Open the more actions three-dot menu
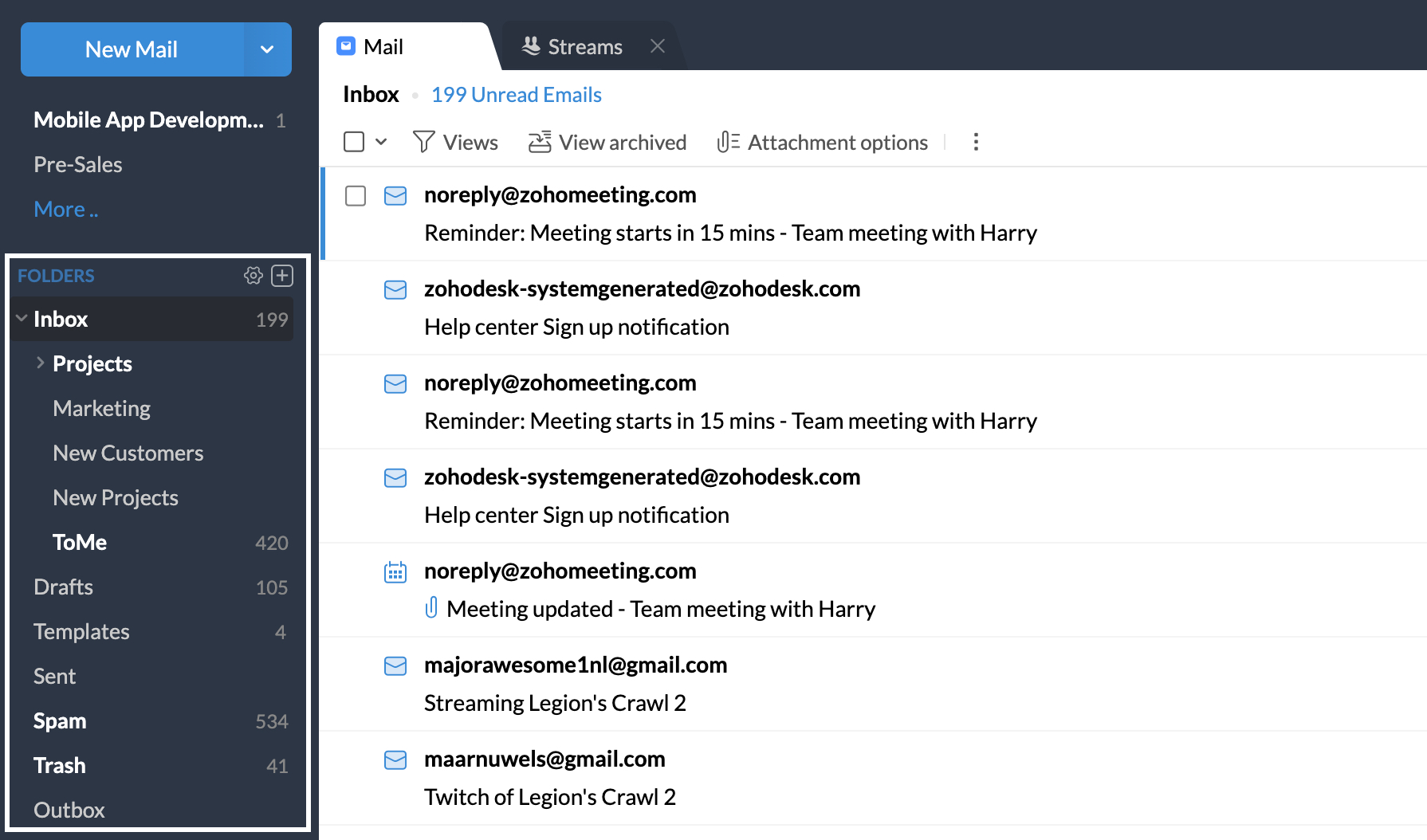The height and width of the screenshot is (840, 1427). click(x=976, y=142)
